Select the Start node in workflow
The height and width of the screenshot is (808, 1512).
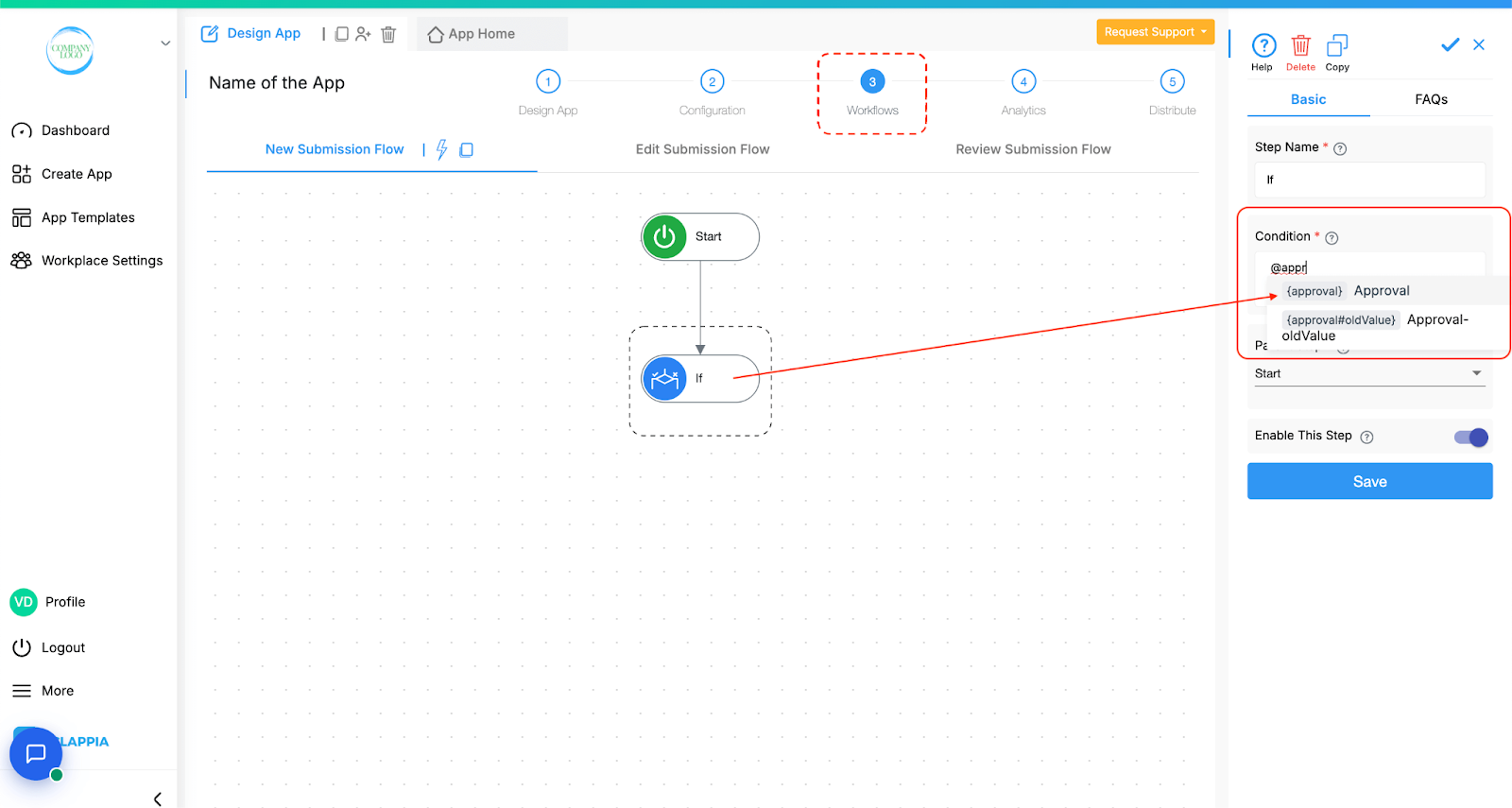coord(700,236)
